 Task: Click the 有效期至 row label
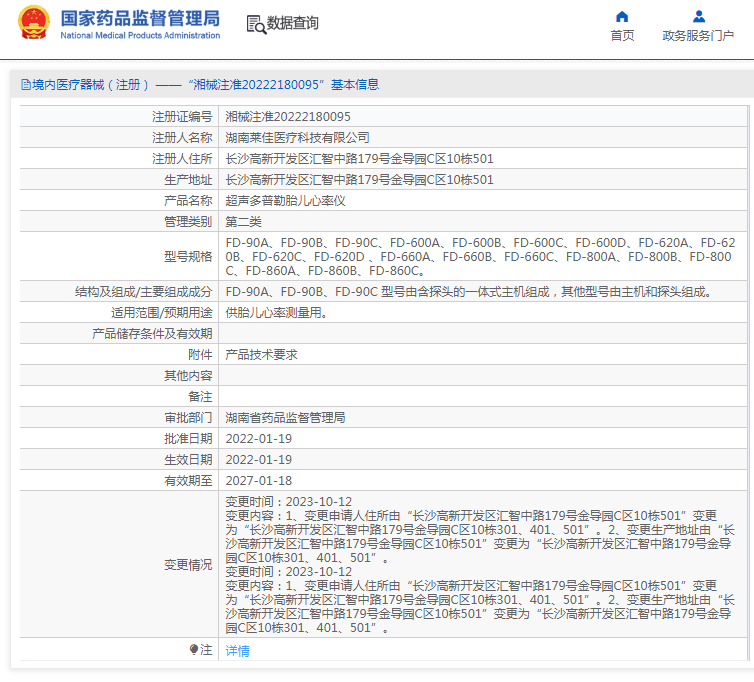point(188,481)
